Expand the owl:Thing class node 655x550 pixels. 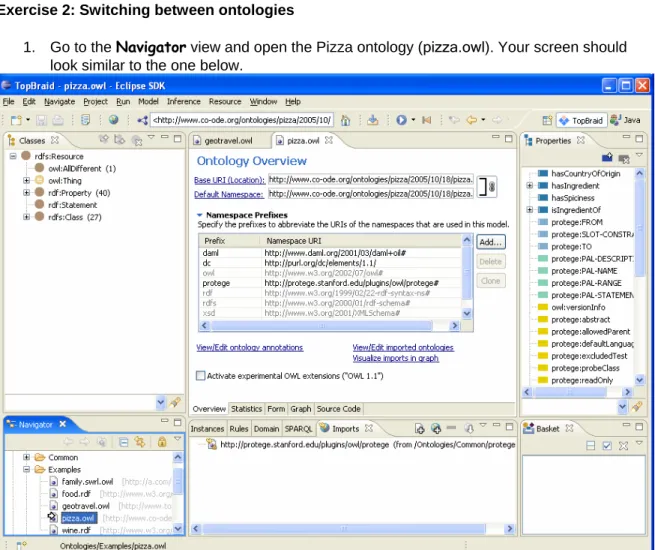pos(26,180)
